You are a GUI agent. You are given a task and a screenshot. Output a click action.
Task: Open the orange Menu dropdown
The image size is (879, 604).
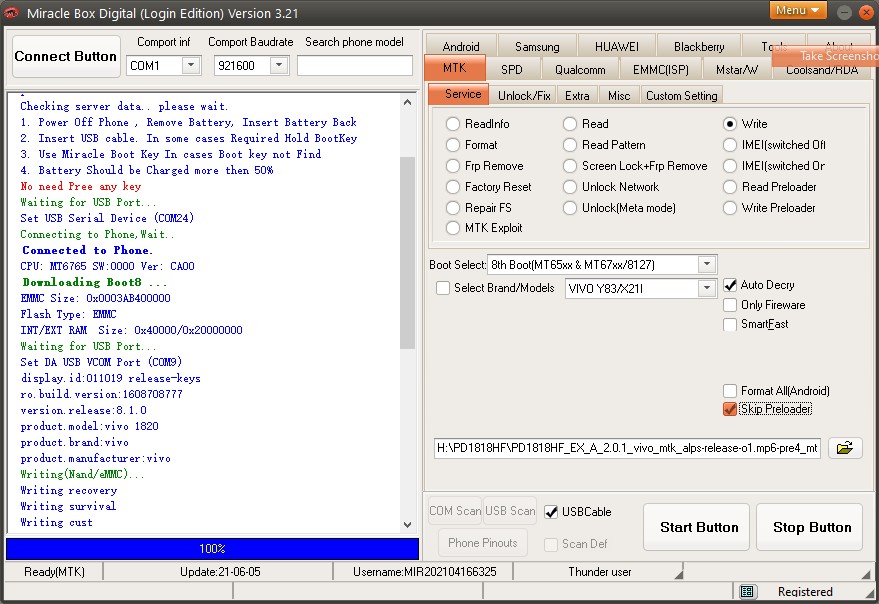(798, 10)
